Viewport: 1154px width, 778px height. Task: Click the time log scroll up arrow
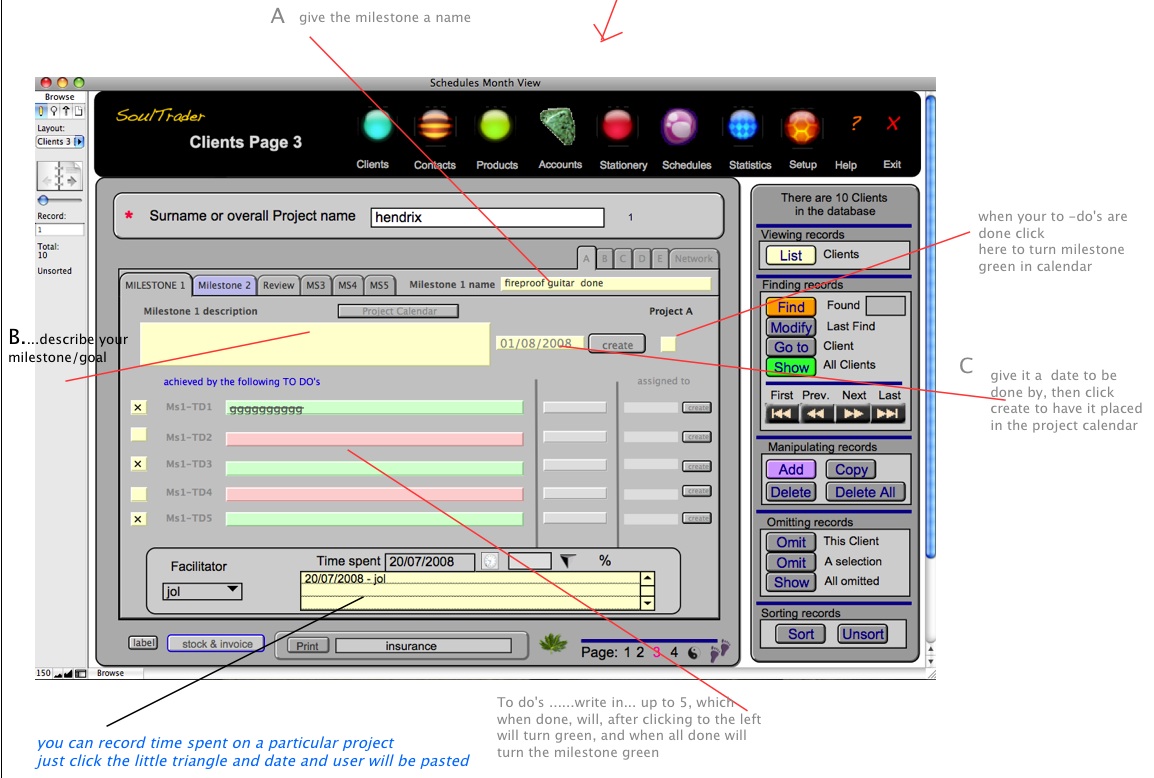click(x=648, y=579)
